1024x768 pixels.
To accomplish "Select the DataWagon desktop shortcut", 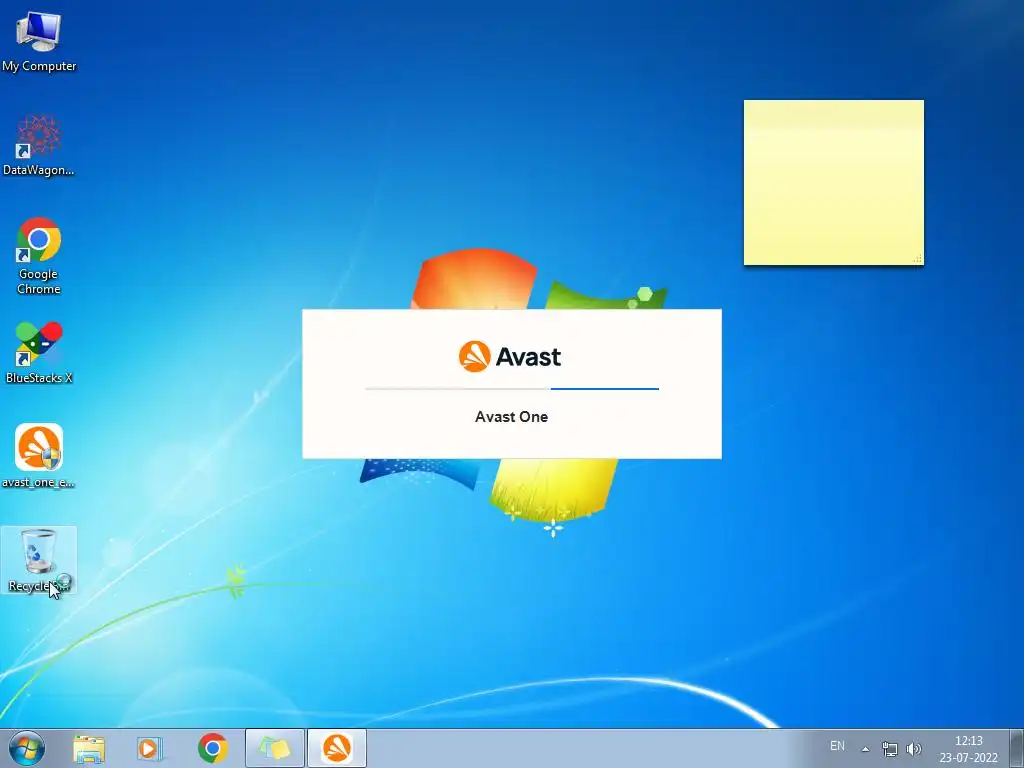I will (39, 146).
